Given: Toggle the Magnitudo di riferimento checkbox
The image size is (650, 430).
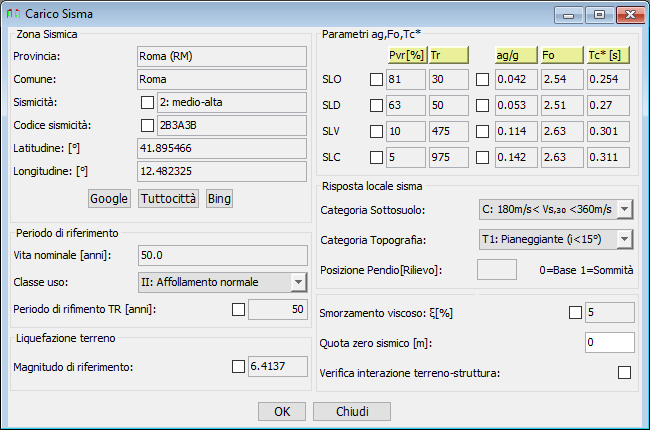Looking at the screenshot, I should click(x=238, y=366).
